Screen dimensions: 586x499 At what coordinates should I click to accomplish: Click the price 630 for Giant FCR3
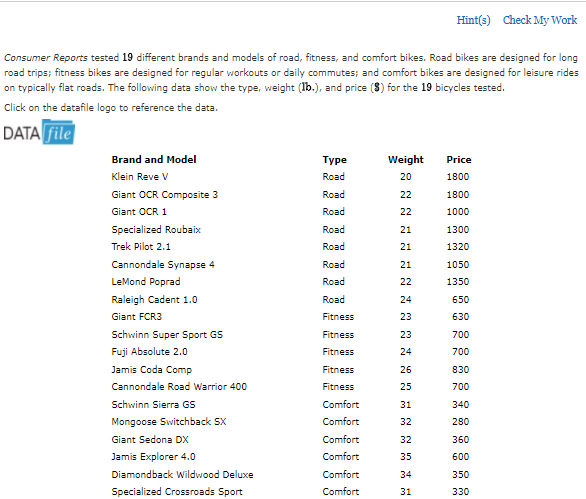click(x=460, y=317)
